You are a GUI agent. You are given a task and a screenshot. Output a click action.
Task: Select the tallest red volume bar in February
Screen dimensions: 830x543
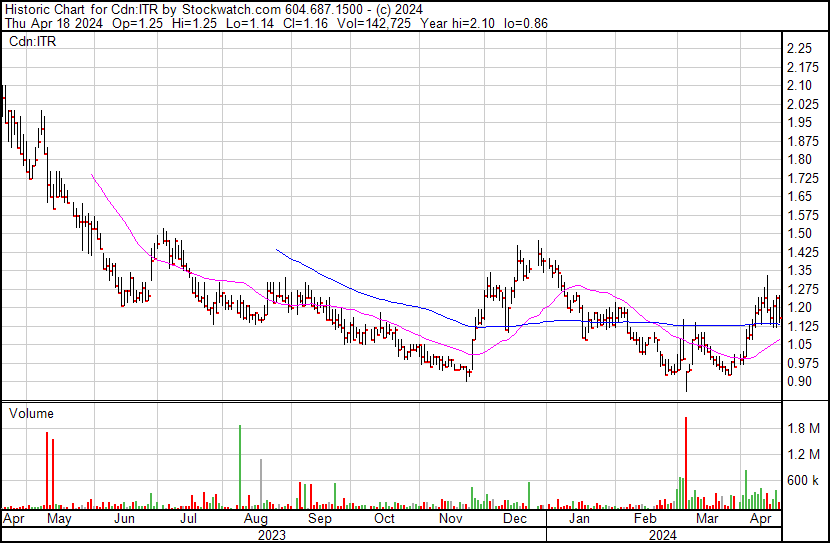coord(686,462)
